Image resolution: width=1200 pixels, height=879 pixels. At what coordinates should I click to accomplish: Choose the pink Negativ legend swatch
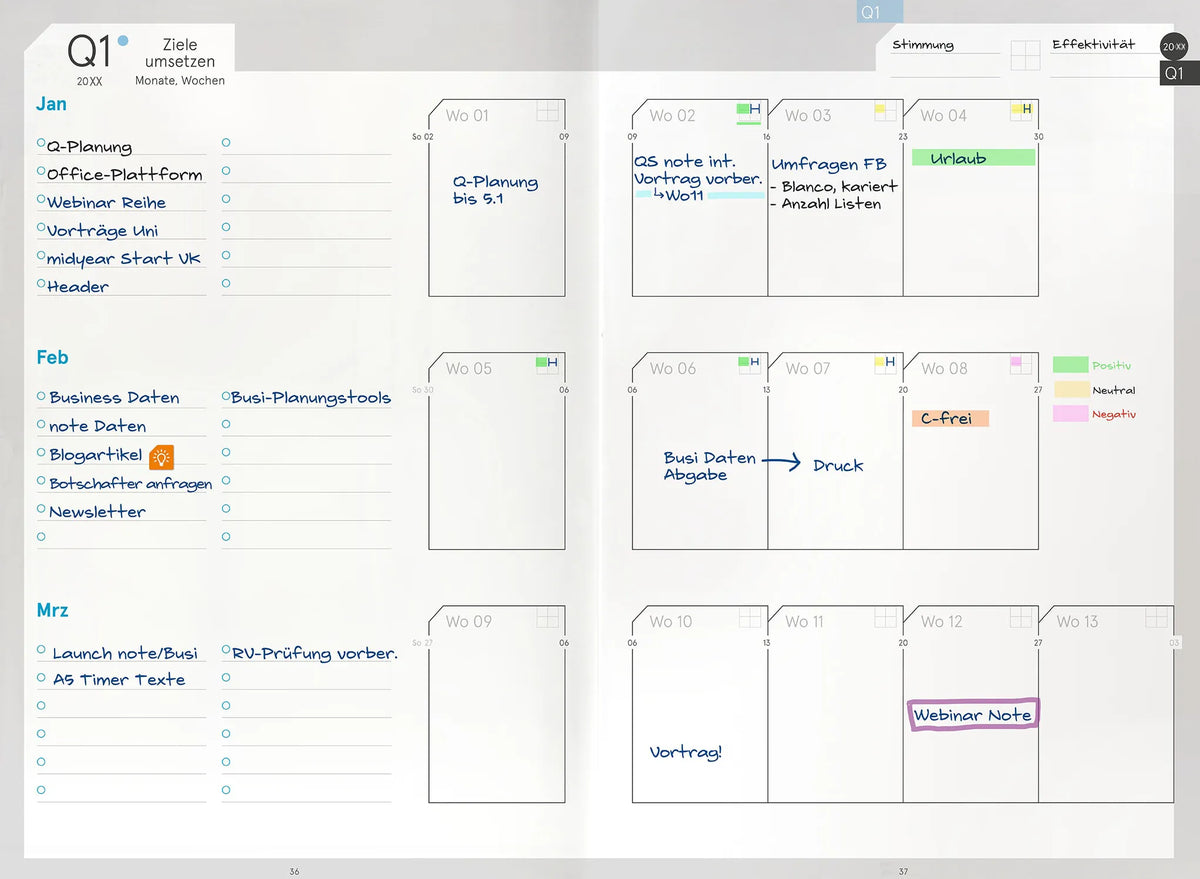1070,413
